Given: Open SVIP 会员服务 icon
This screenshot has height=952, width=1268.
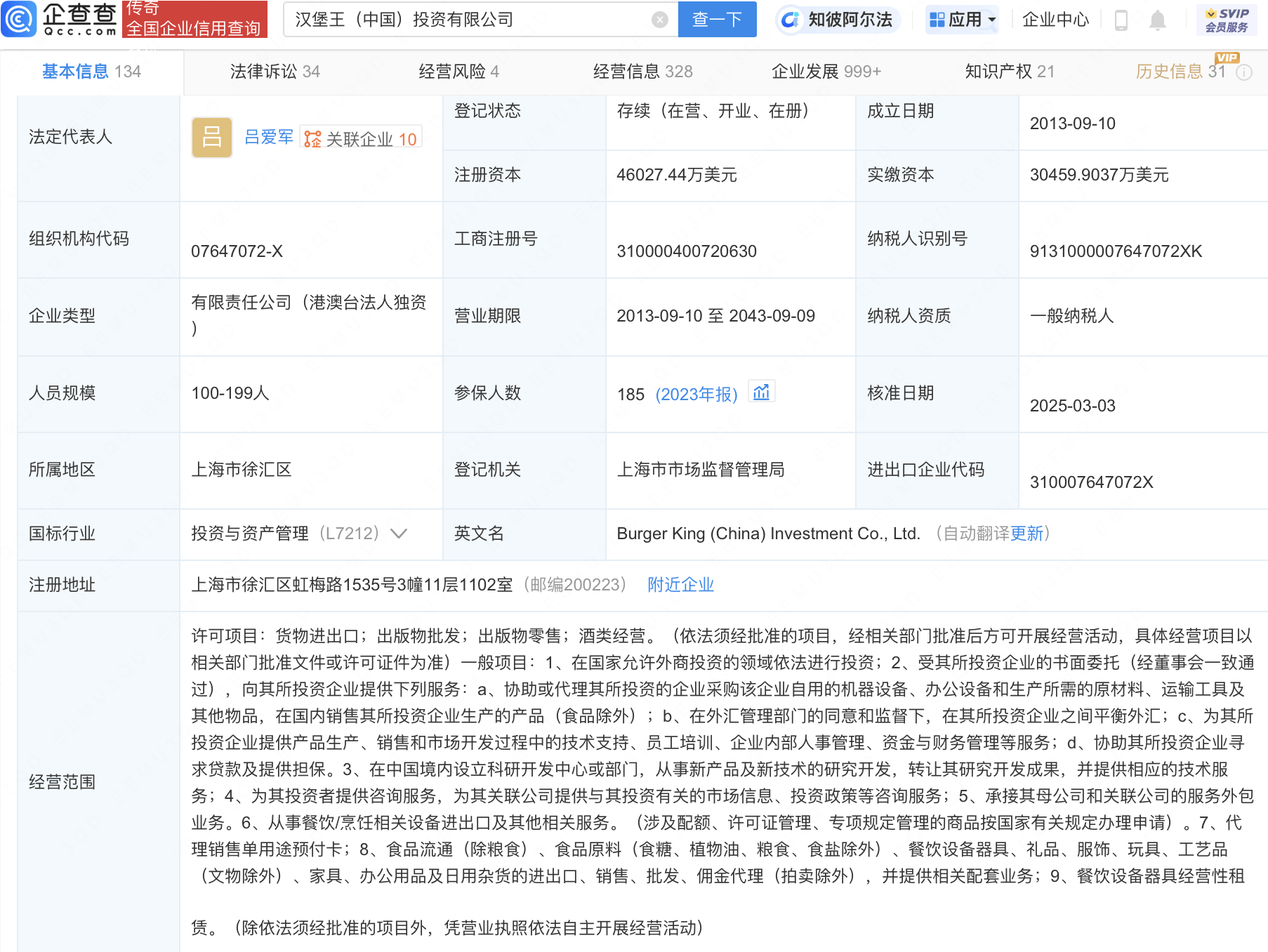Looking at the screenshot, I should (1227, 20).
